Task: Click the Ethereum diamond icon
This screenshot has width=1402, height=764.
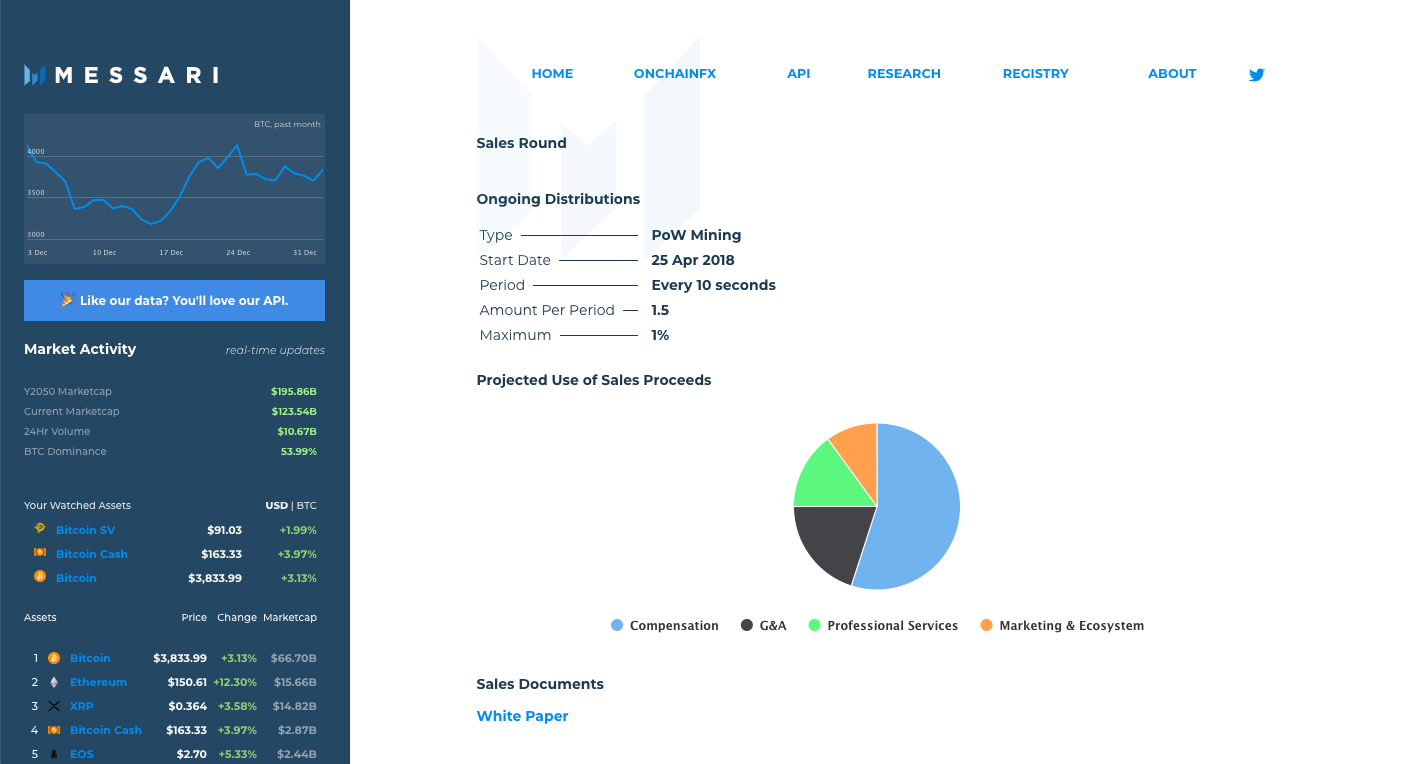Action: 54,682
